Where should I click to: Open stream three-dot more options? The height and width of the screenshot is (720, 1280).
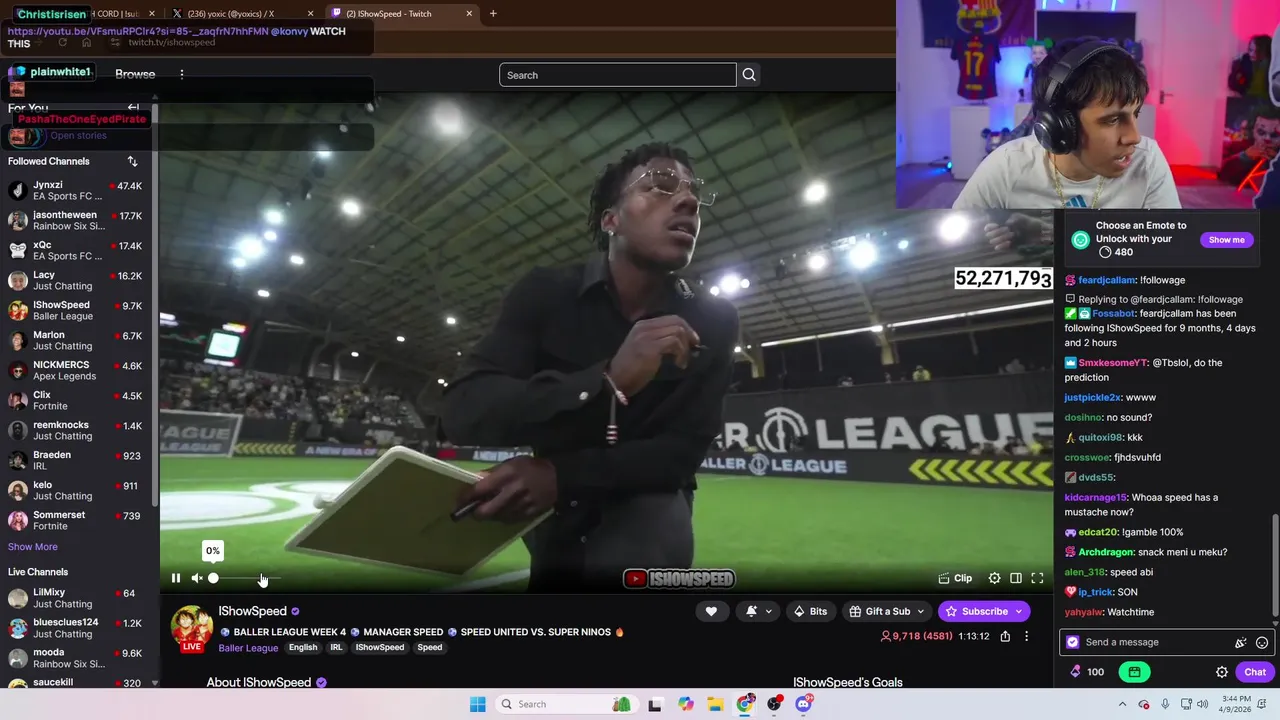[x=1026, y=636]
